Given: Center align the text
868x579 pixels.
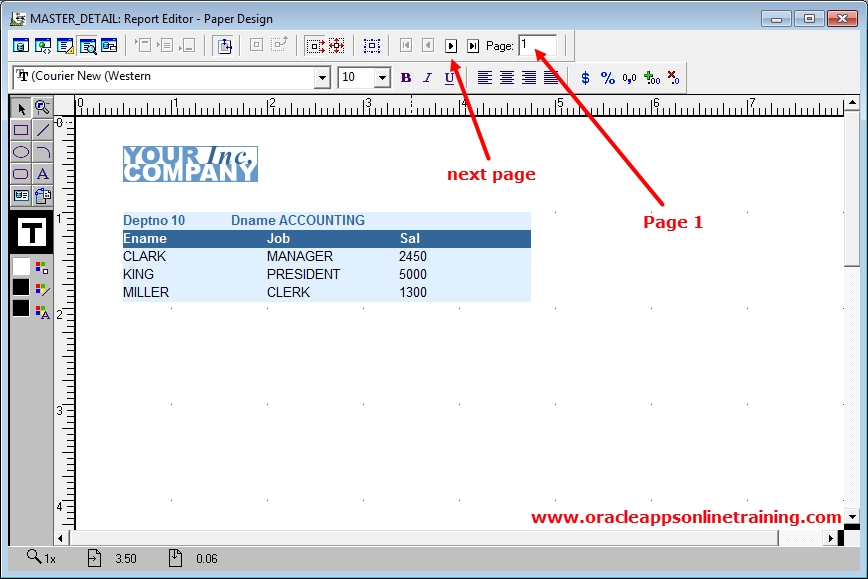Looking at the screenshot, I should (x=507, y=77).
